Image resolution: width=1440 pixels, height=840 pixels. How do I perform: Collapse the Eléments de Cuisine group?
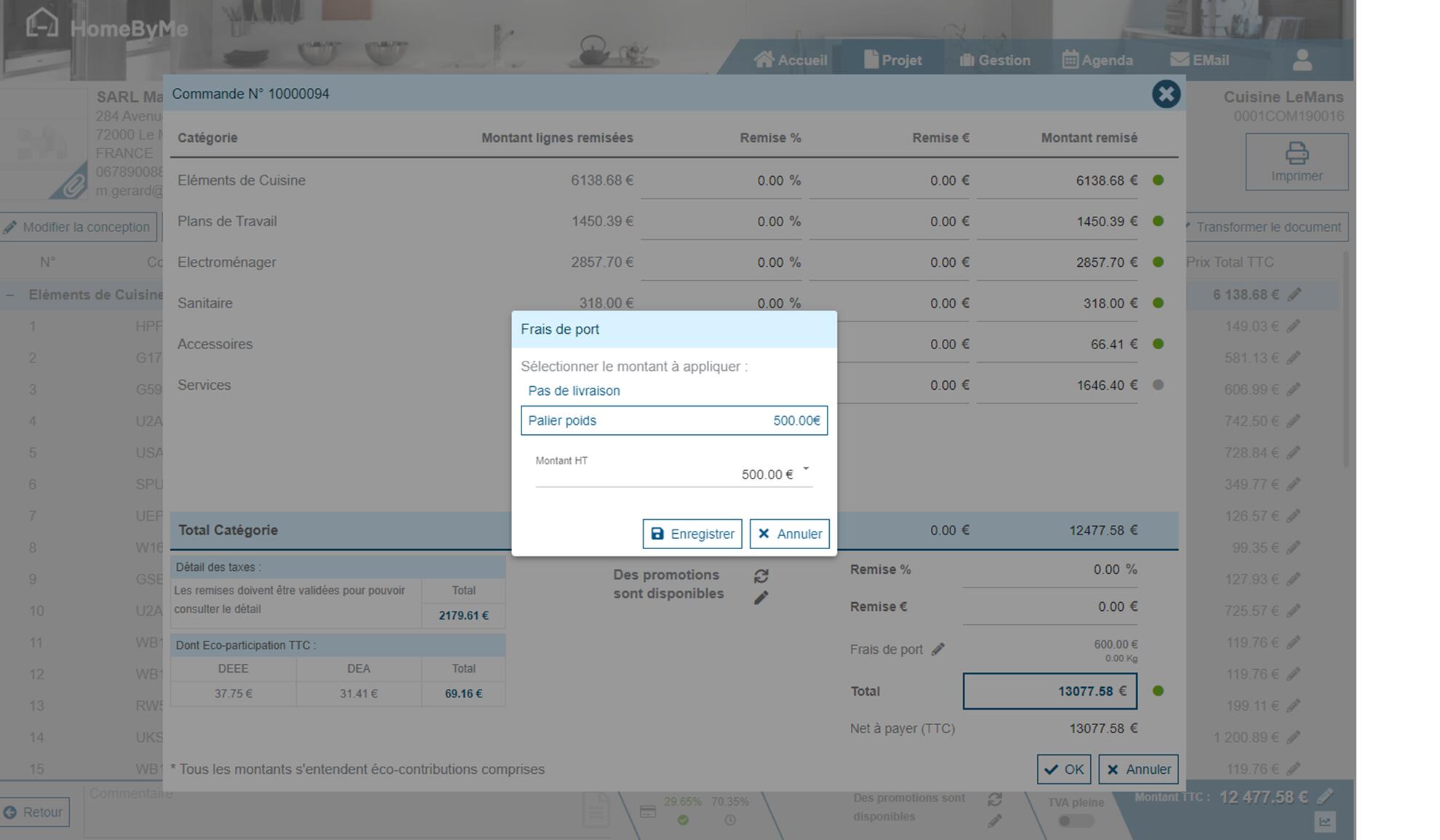[x=10, y=295]
